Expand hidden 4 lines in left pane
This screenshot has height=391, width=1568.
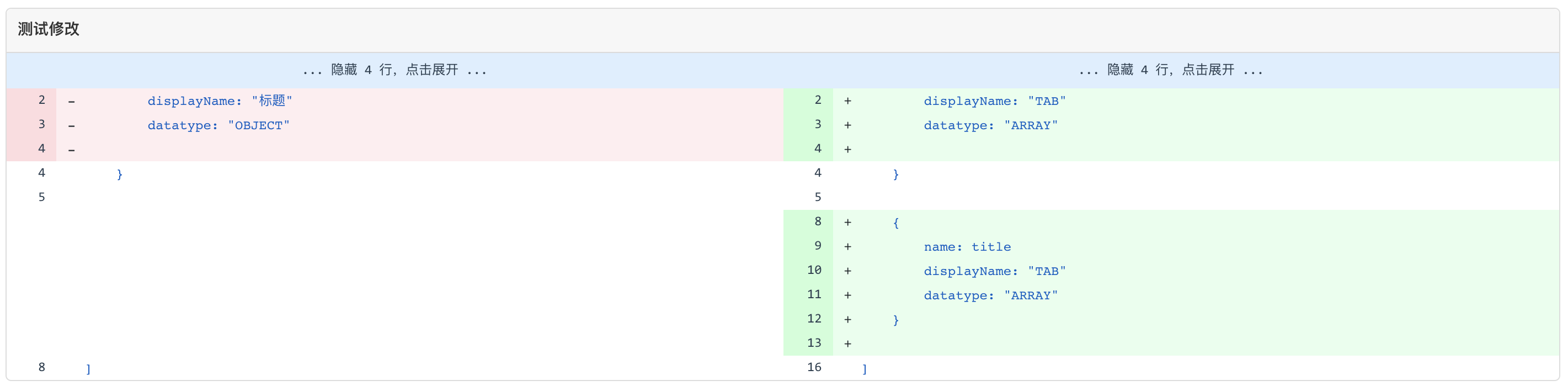(394, 70)
